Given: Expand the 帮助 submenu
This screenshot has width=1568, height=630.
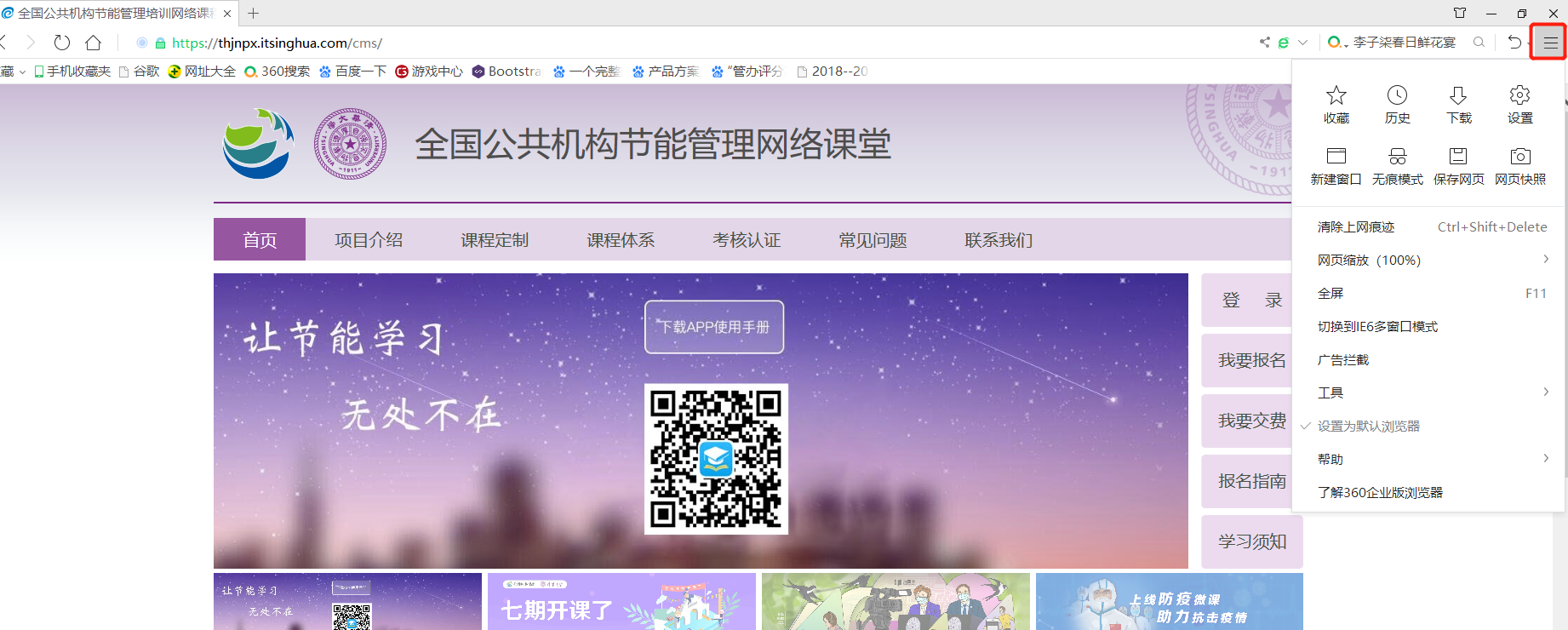Looking at the screenshot, I should pos(1428,460).
